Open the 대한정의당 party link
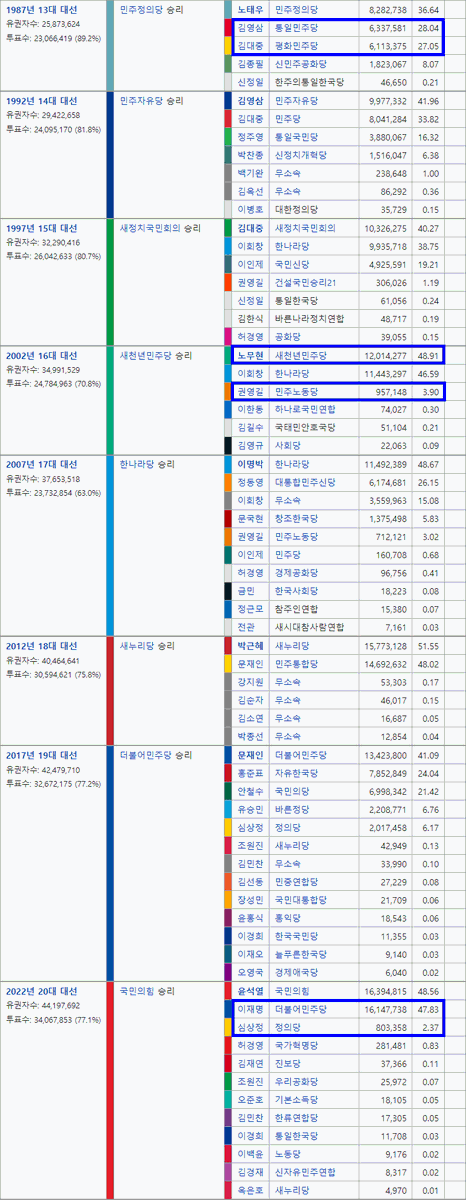Screen dimensions: 466x1200 click(x=297, y=210)
